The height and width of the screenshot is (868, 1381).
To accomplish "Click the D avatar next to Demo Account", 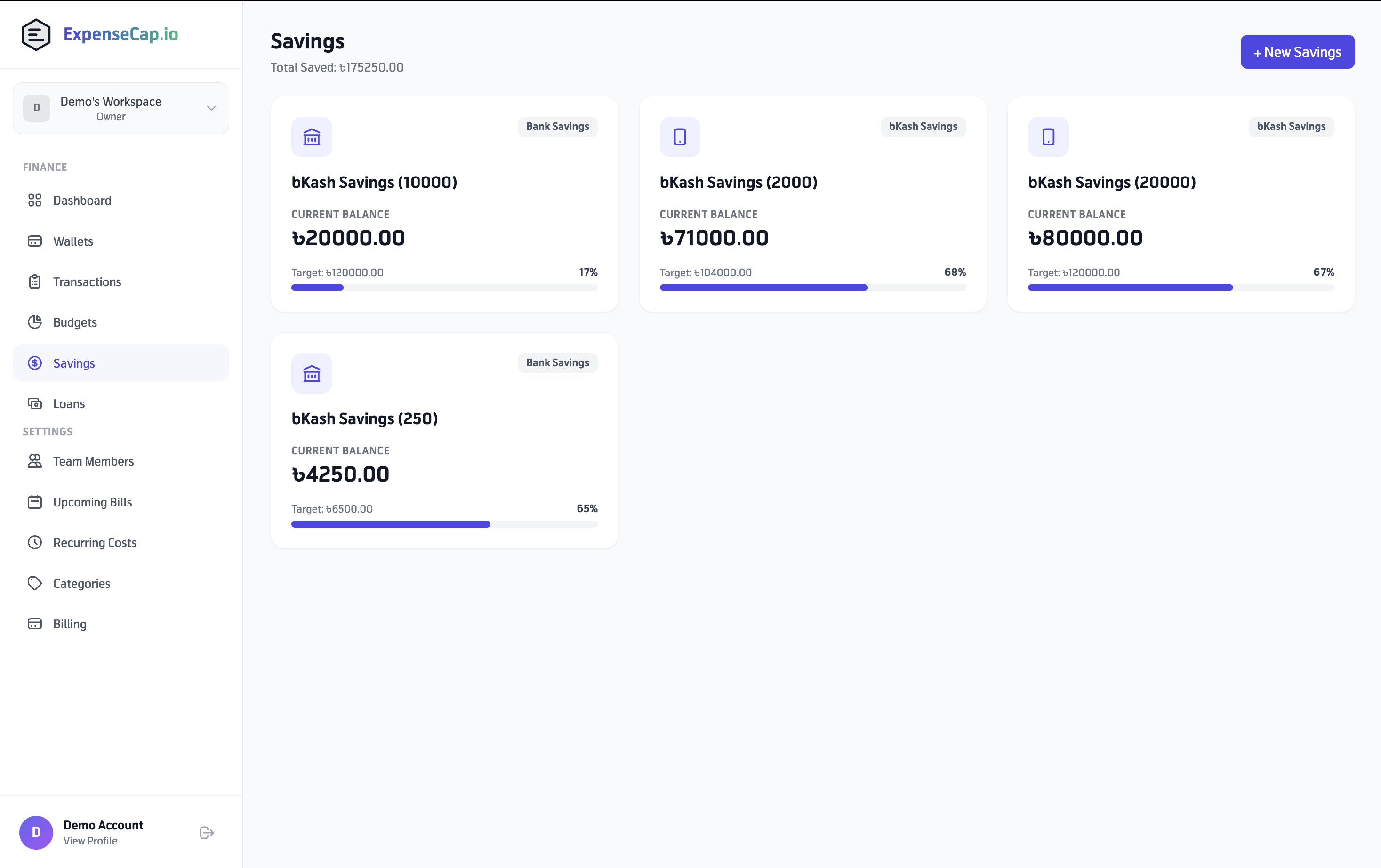I will 36,832.
